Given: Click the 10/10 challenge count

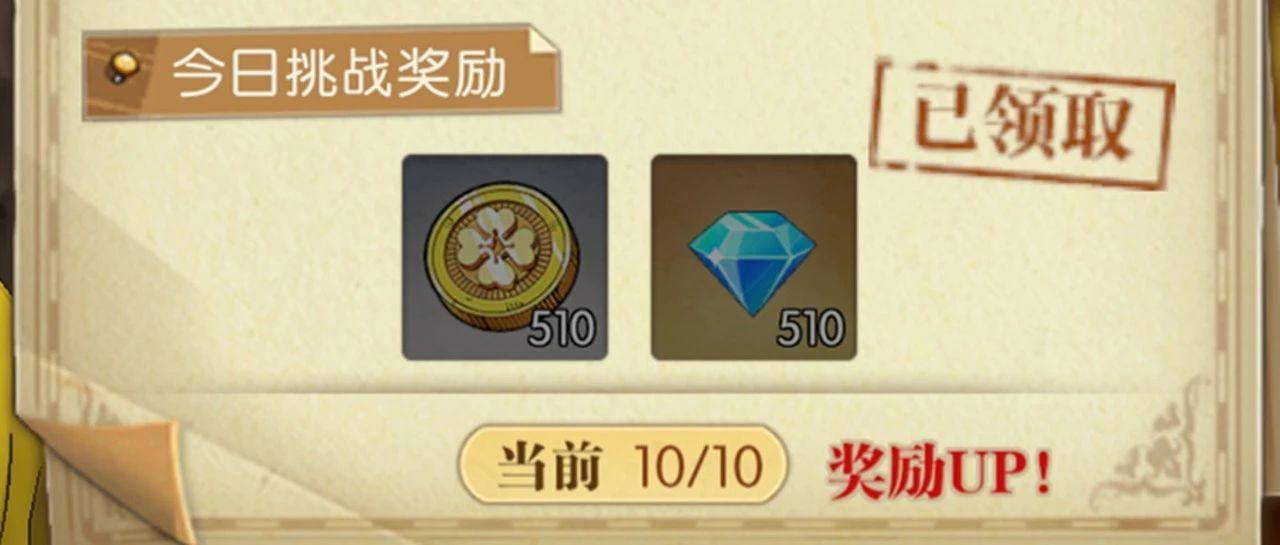Looking at the screenshot, I should [x=698, y=466].
